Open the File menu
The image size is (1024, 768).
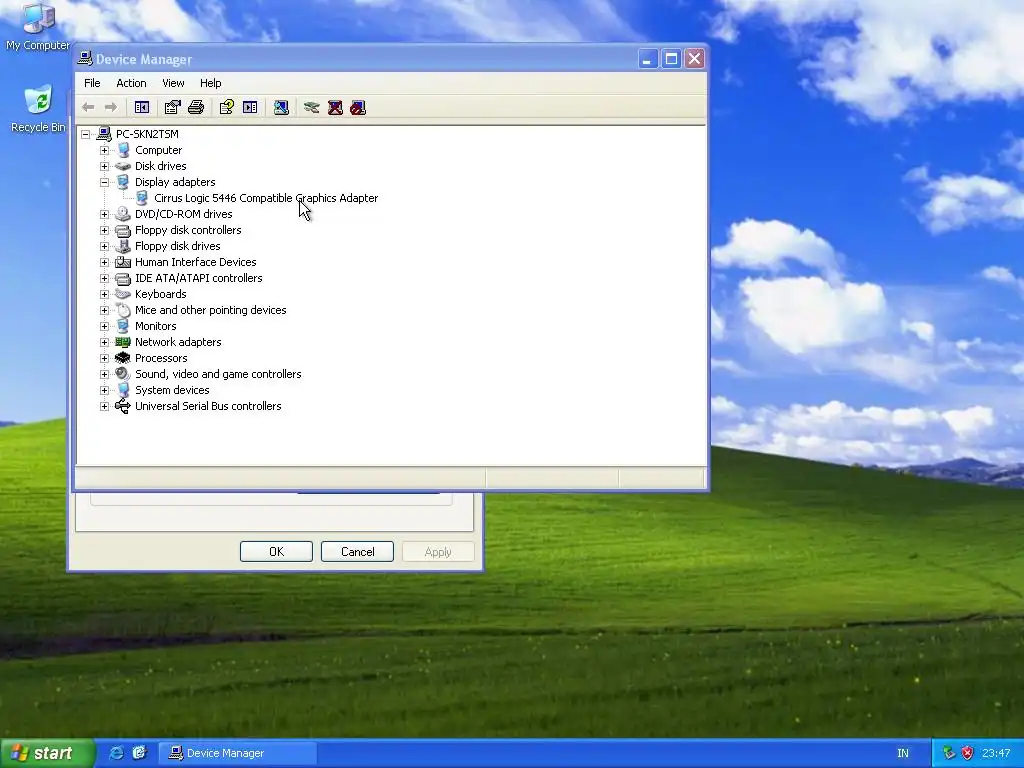coord(92,83)
